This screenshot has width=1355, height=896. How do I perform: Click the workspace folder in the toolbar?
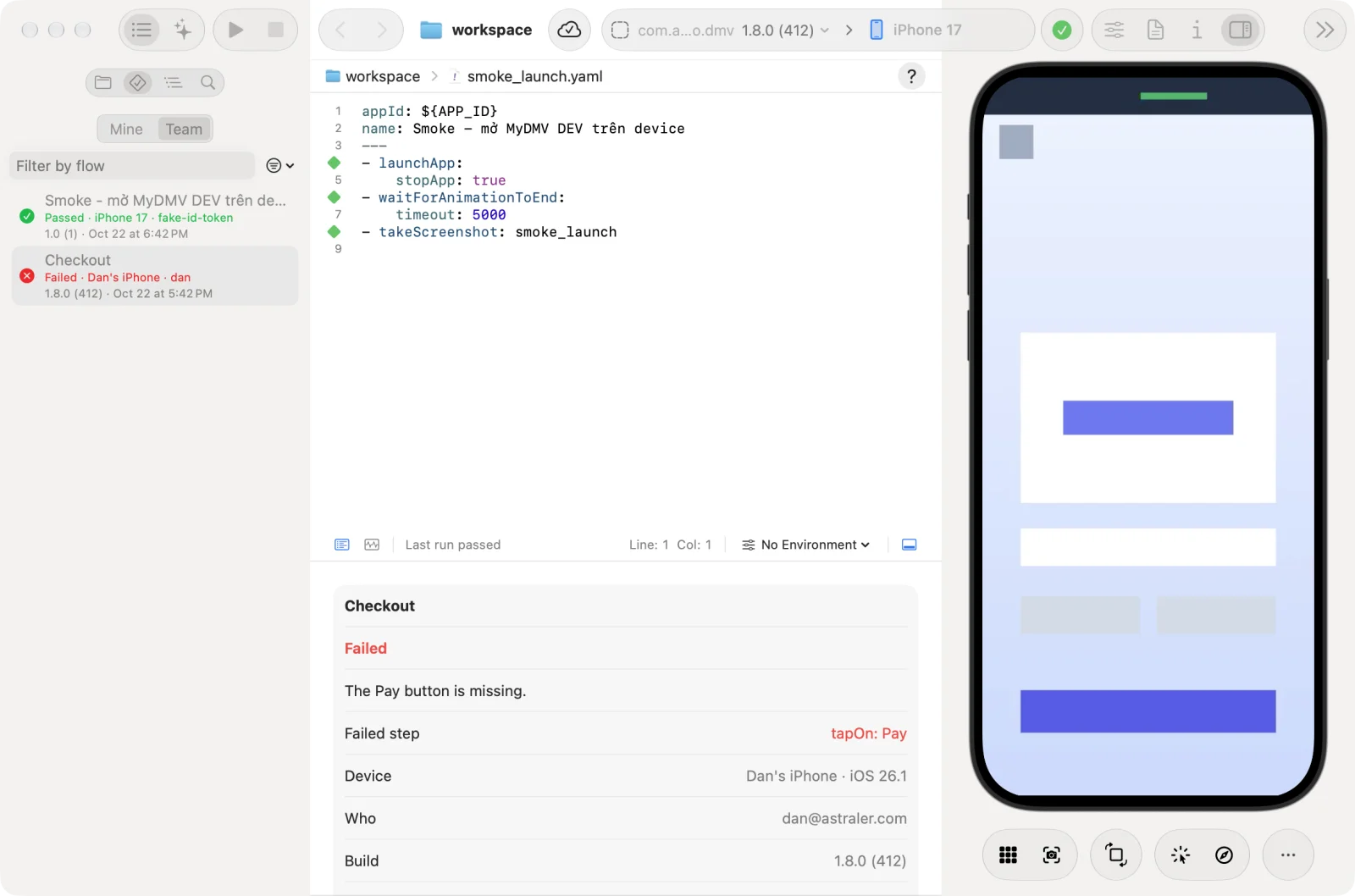coord(476,30)
